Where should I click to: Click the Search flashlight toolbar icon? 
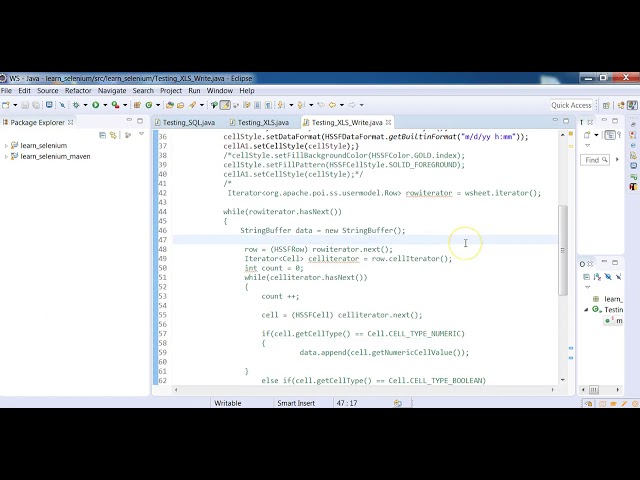[192, 105]
